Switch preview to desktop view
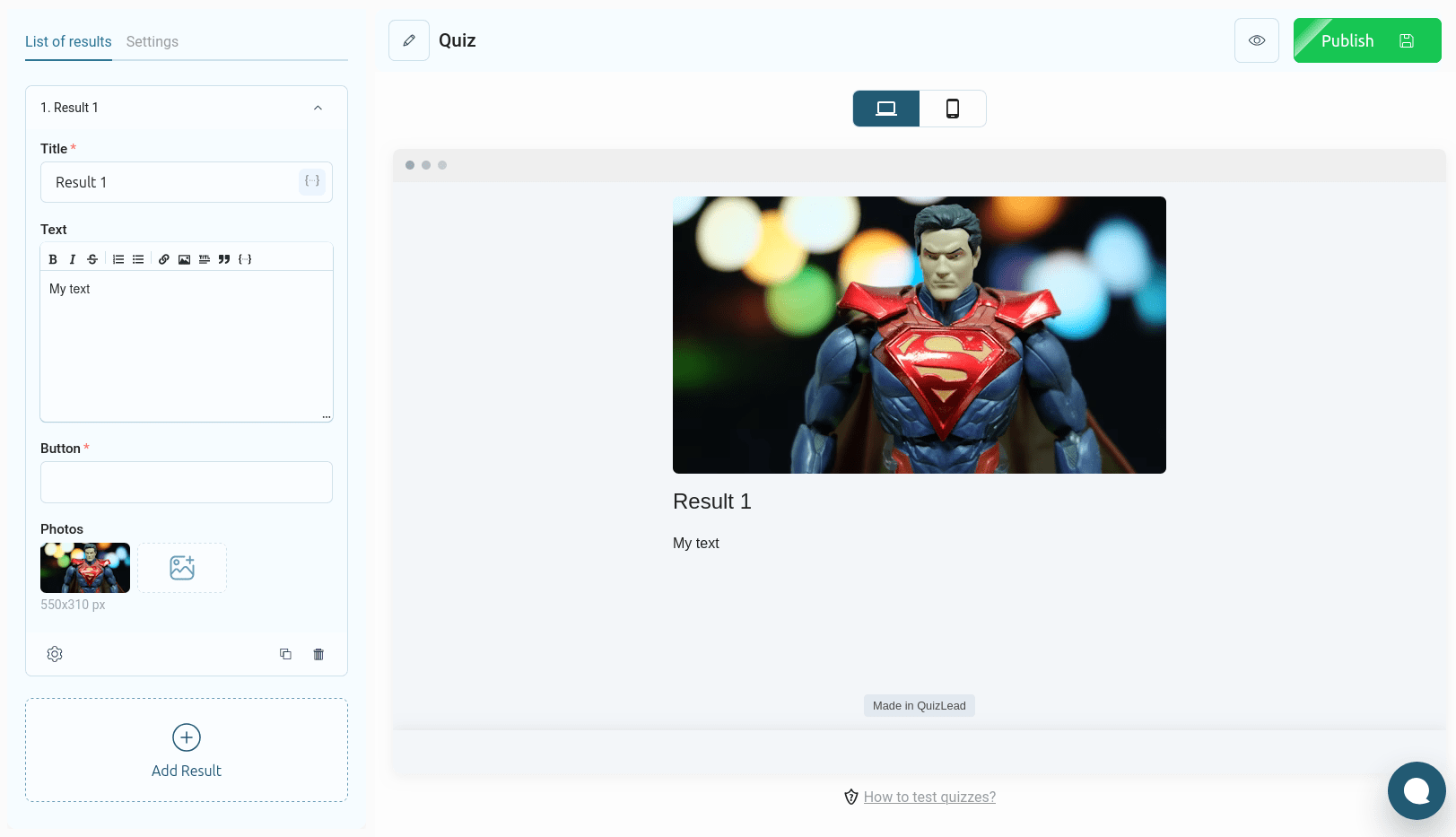The image size is (1456, 837). (886, 109)
